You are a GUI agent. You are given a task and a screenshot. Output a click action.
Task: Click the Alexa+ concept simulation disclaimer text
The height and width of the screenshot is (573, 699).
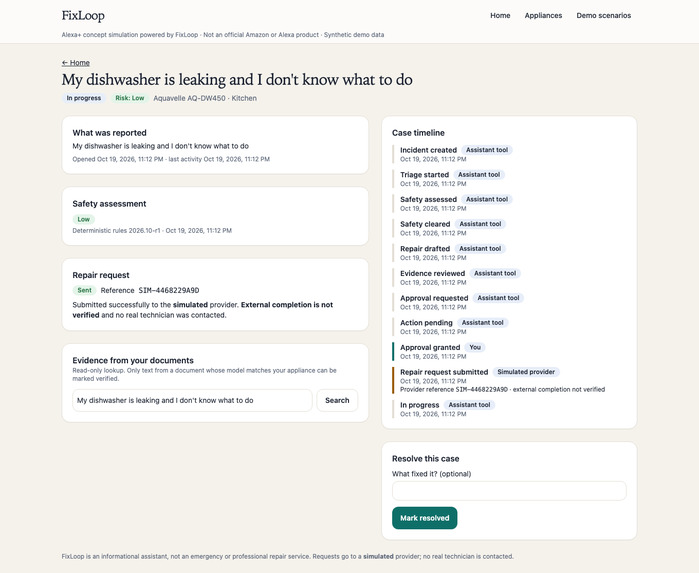click(223, 35)
